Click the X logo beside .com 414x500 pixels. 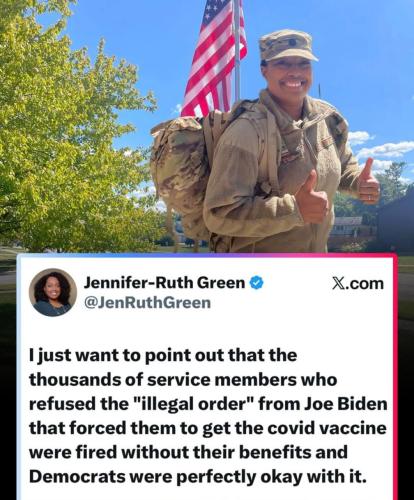(x=339, y=283)
